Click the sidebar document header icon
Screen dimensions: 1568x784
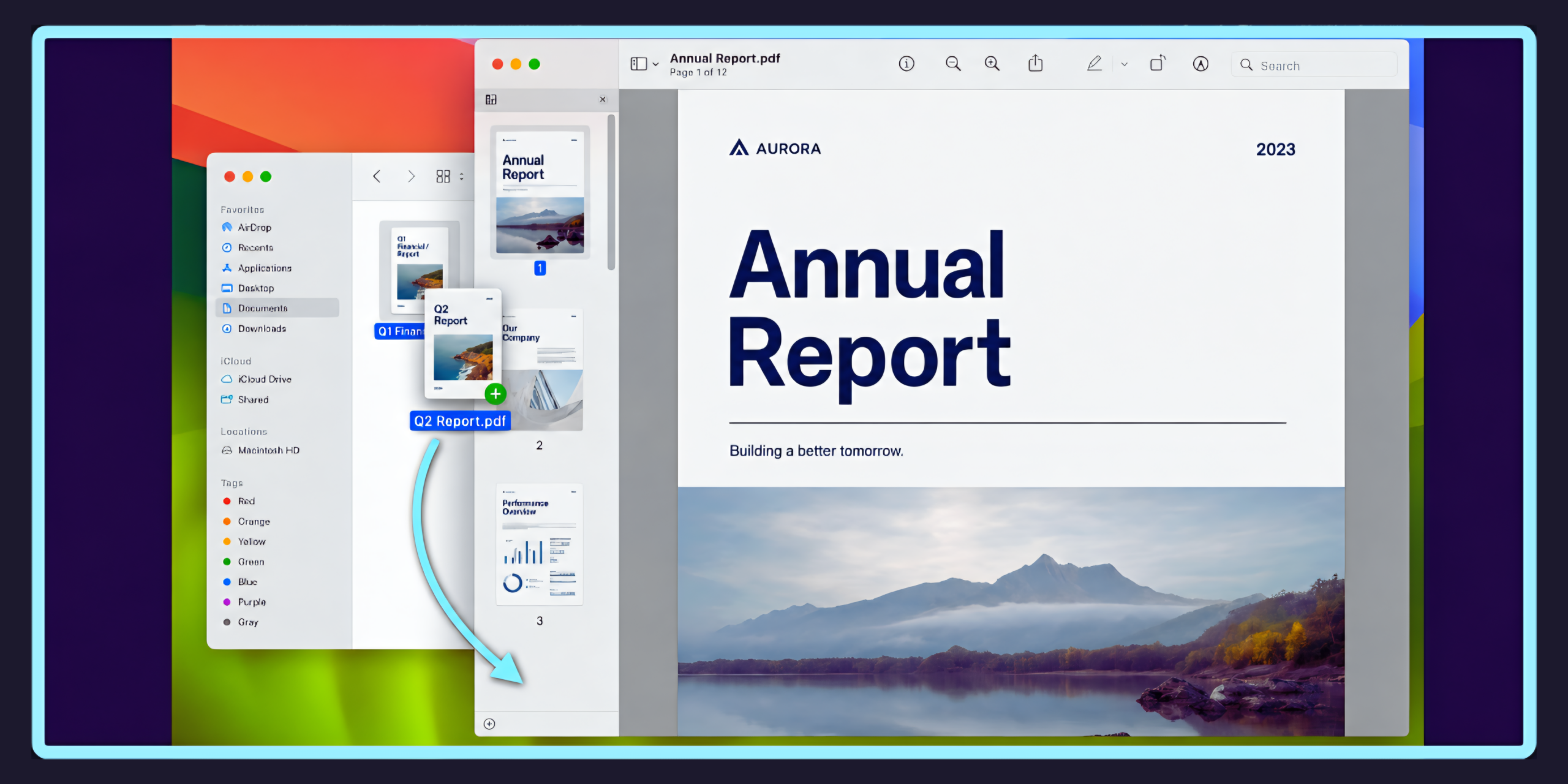491,99
